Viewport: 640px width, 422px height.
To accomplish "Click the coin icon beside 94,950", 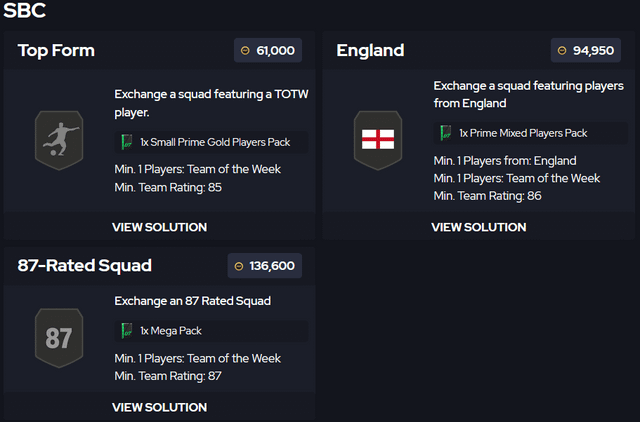I will tap(563, 50).
